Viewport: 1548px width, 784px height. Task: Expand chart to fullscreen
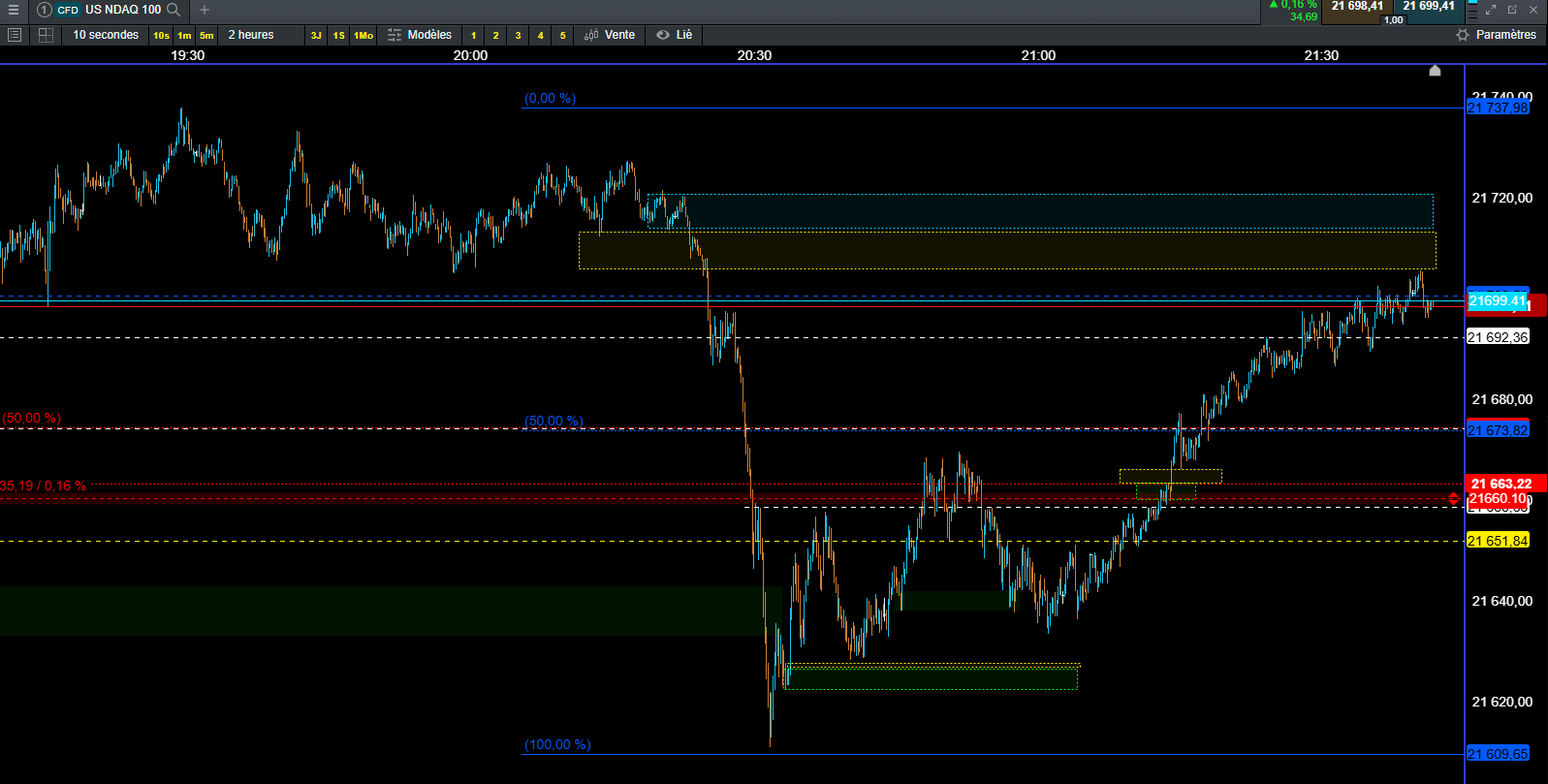tap(1491, 10)
